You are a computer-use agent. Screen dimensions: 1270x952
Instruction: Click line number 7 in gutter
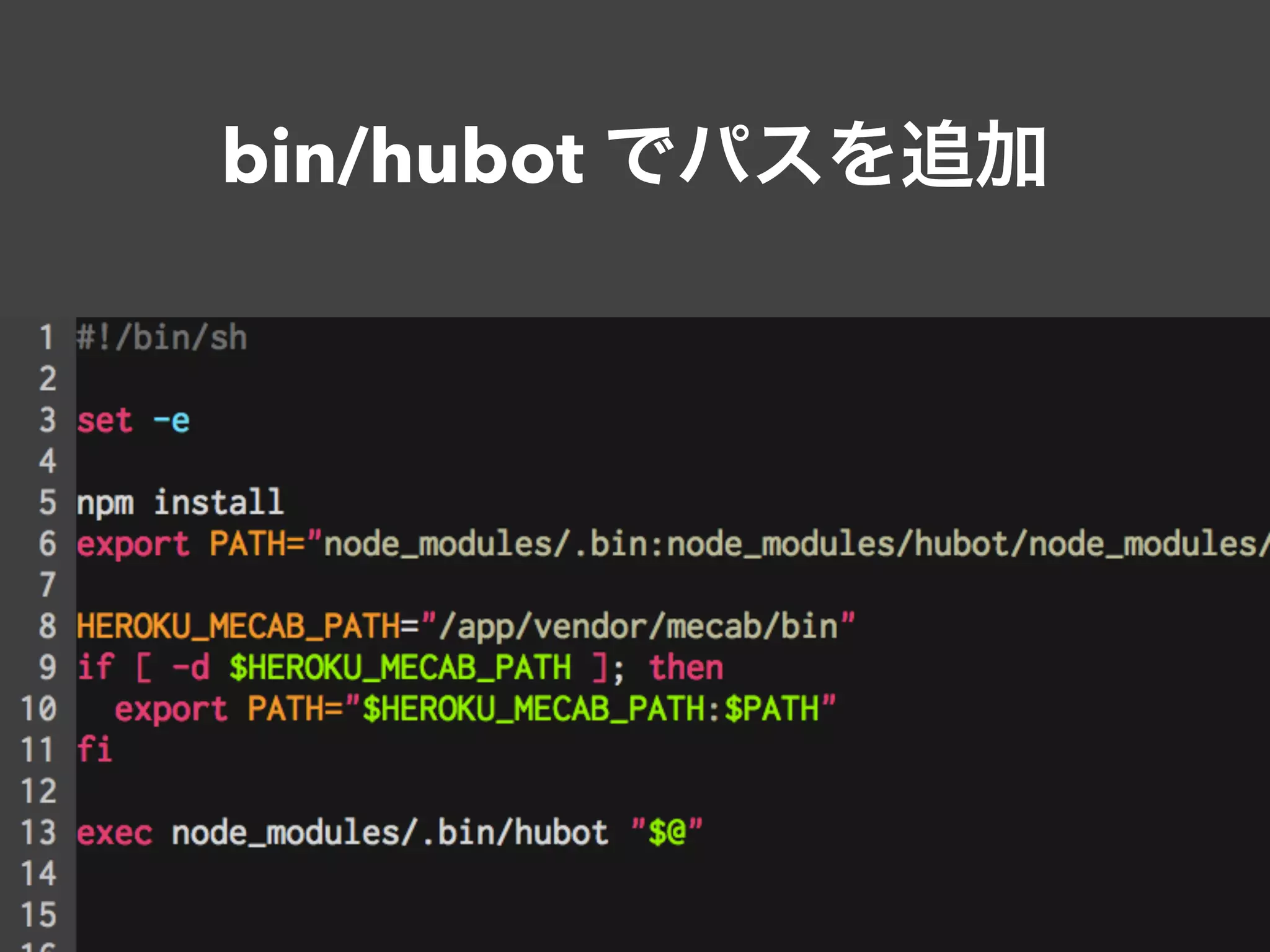point(47,584)
